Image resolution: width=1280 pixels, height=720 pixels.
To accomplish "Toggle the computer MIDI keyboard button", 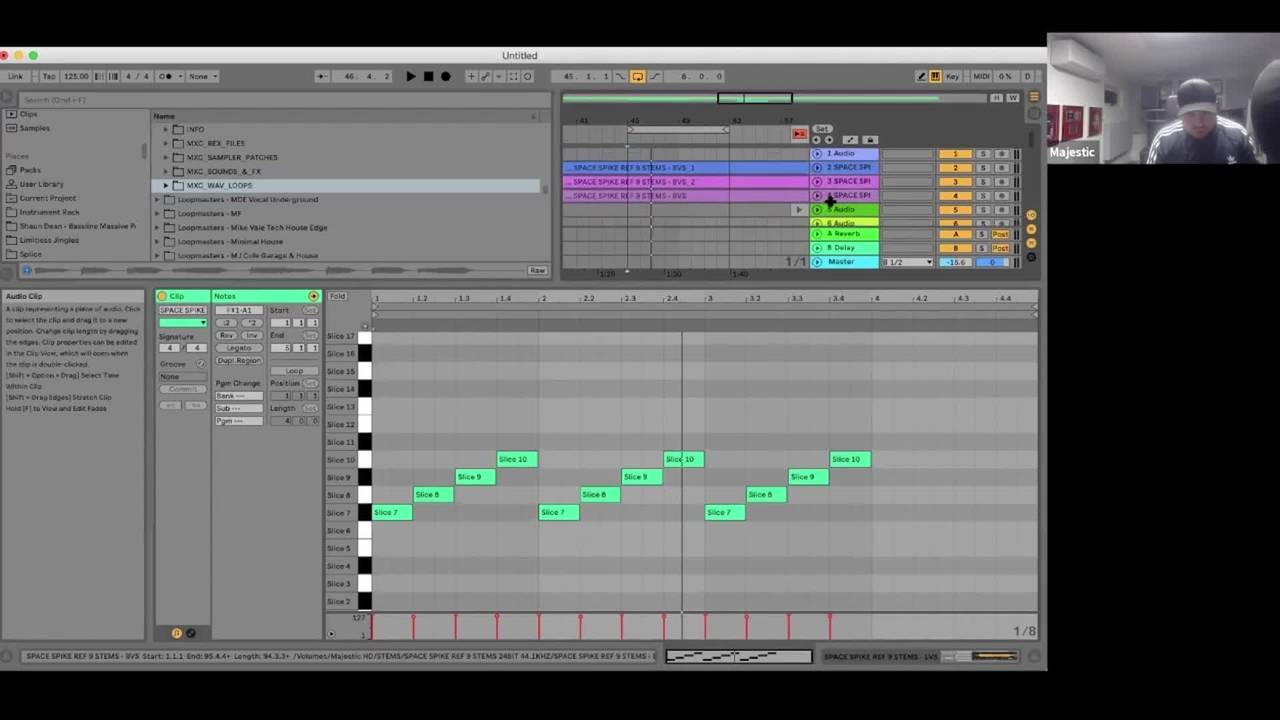I will pyautogui.click(x=935, y=76).
